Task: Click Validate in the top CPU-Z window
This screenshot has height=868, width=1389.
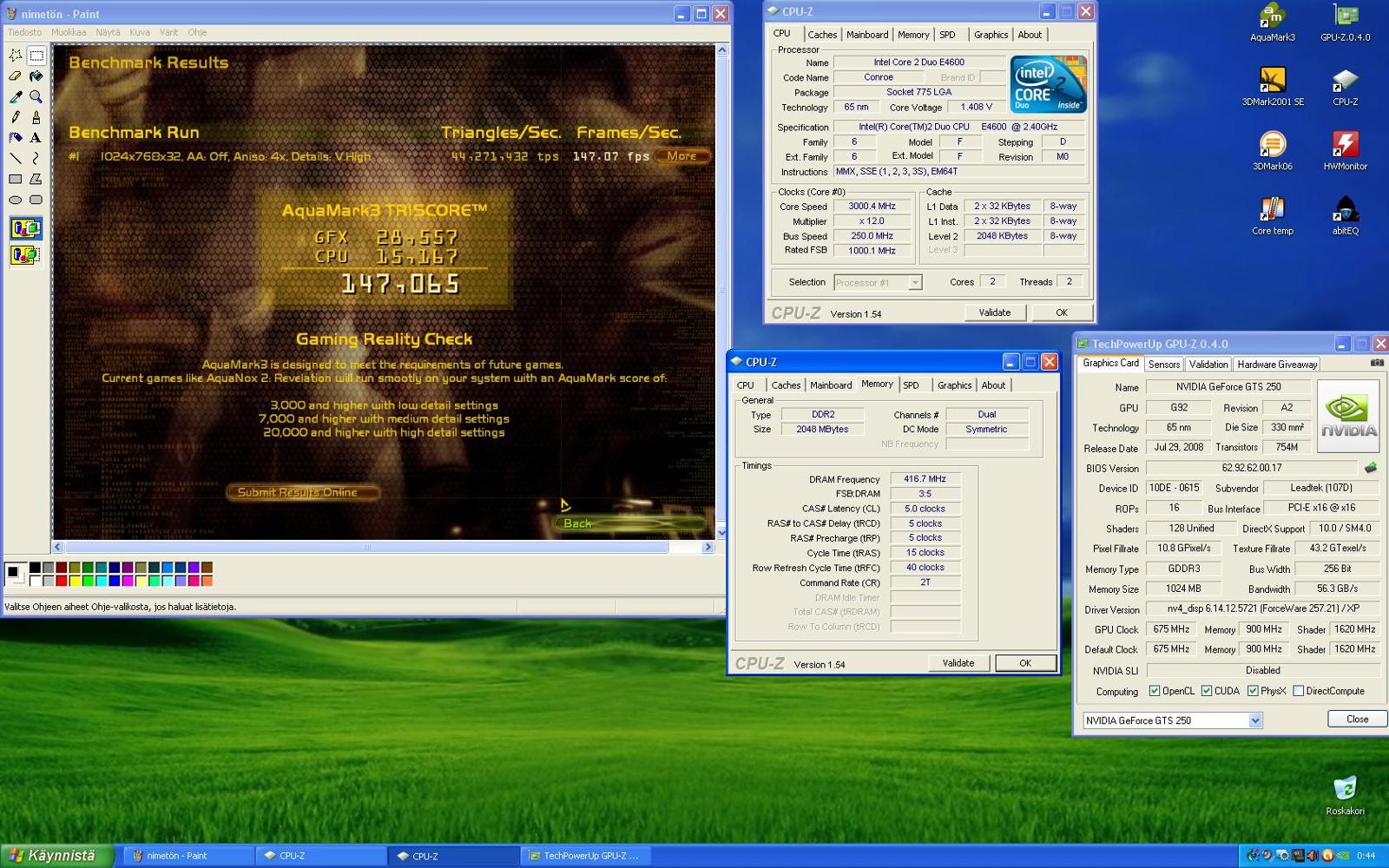Action: pos(995,312)
